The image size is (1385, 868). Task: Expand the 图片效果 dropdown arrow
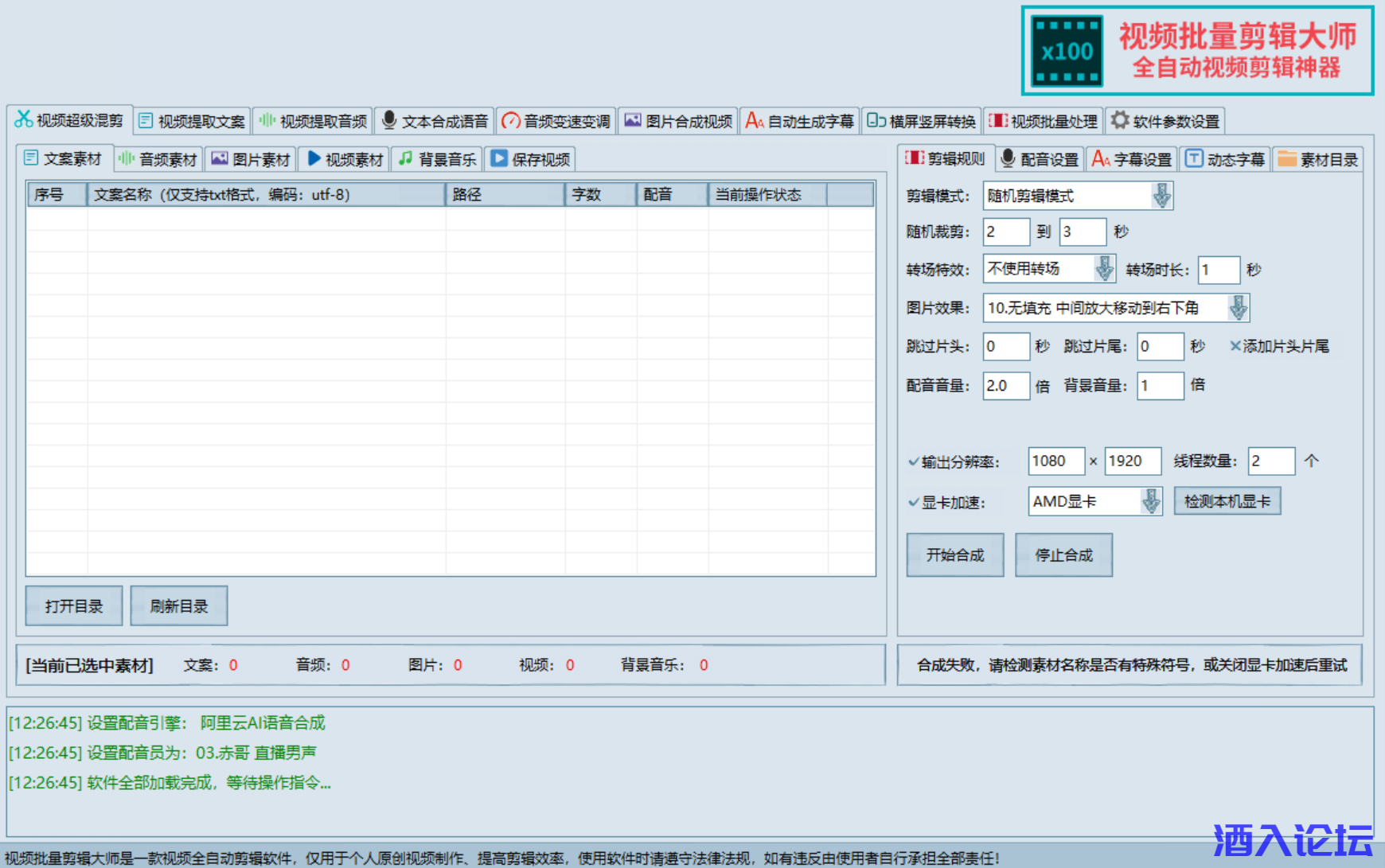click(1238, 308)
